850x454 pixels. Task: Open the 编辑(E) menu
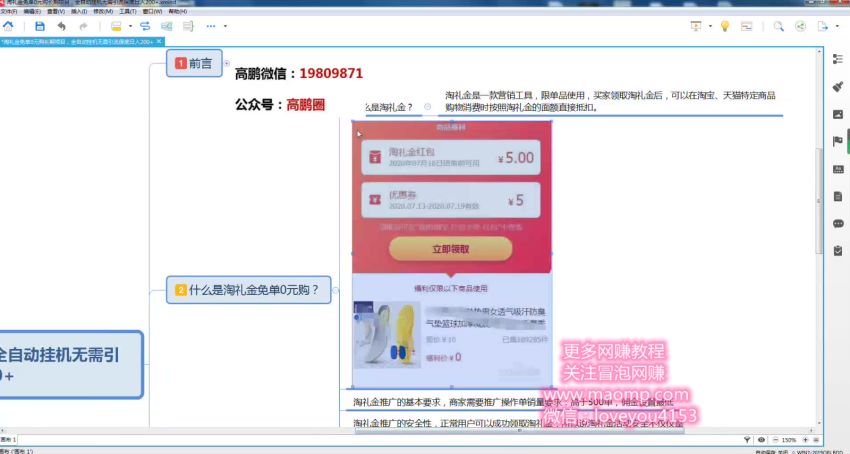[32, 11]
